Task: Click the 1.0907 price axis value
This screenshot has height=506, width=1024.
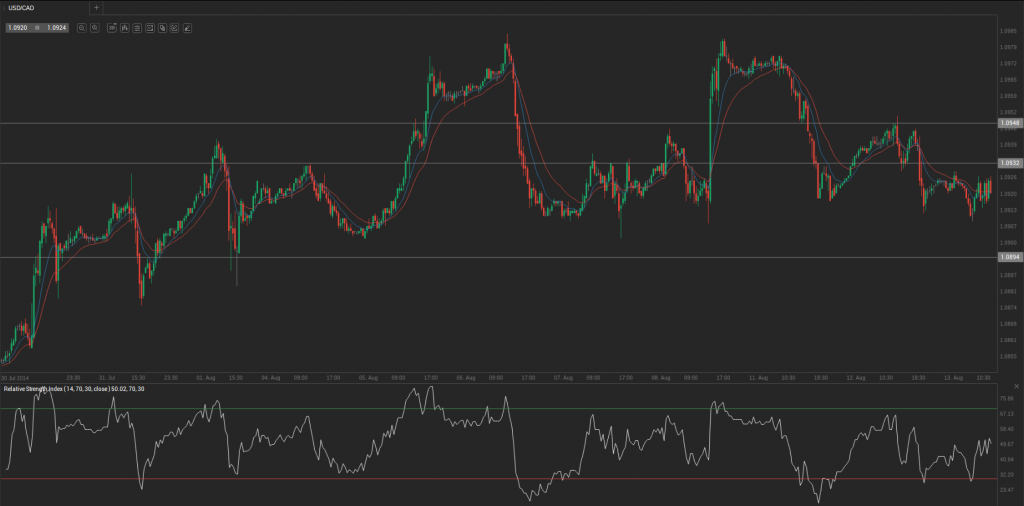Action: (1007, 226)
